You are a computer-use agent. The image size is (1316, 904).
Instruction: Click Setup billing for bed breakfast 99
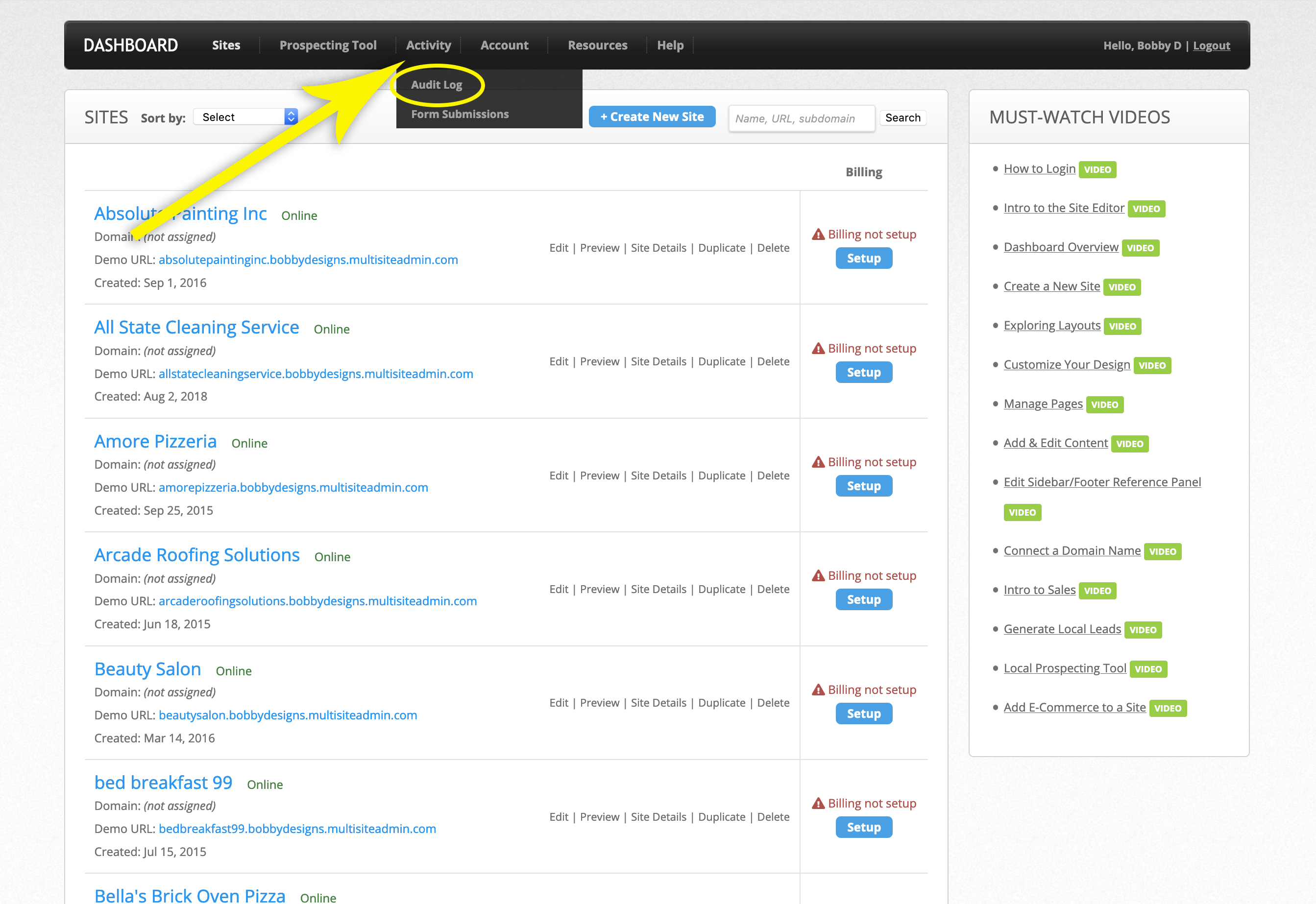click(864, 828)
